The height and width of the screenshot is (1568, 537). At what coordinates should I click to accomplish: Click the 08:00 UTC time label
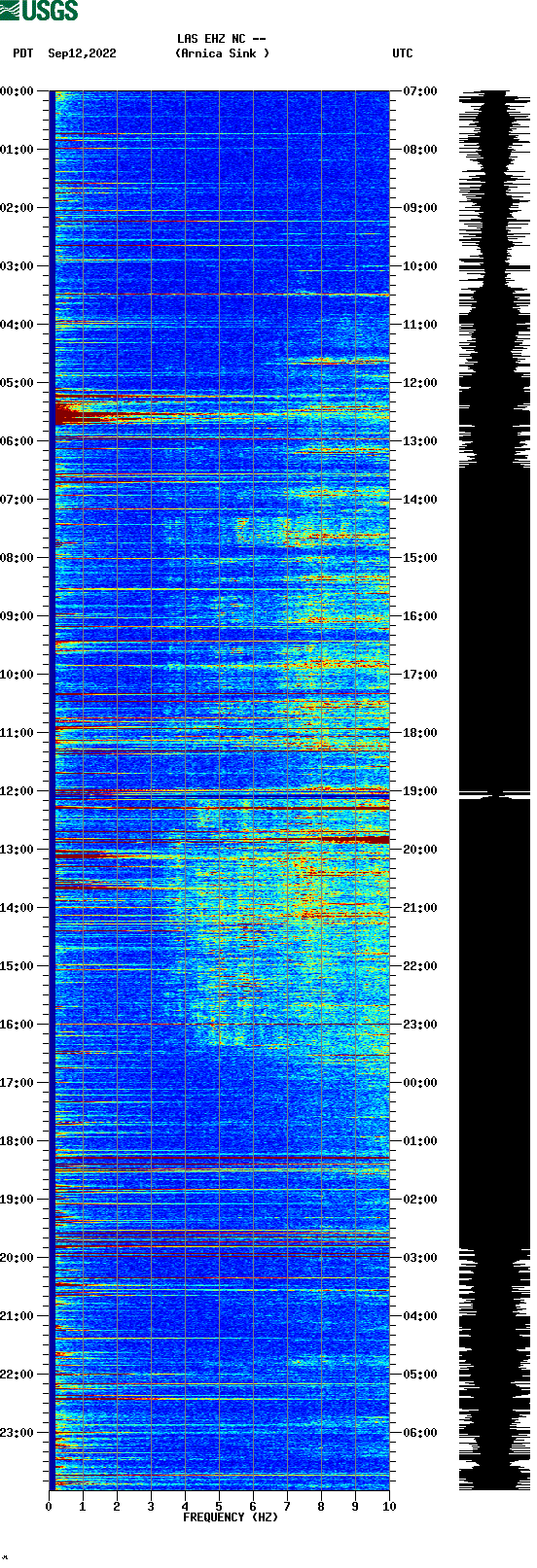point(420,150)
